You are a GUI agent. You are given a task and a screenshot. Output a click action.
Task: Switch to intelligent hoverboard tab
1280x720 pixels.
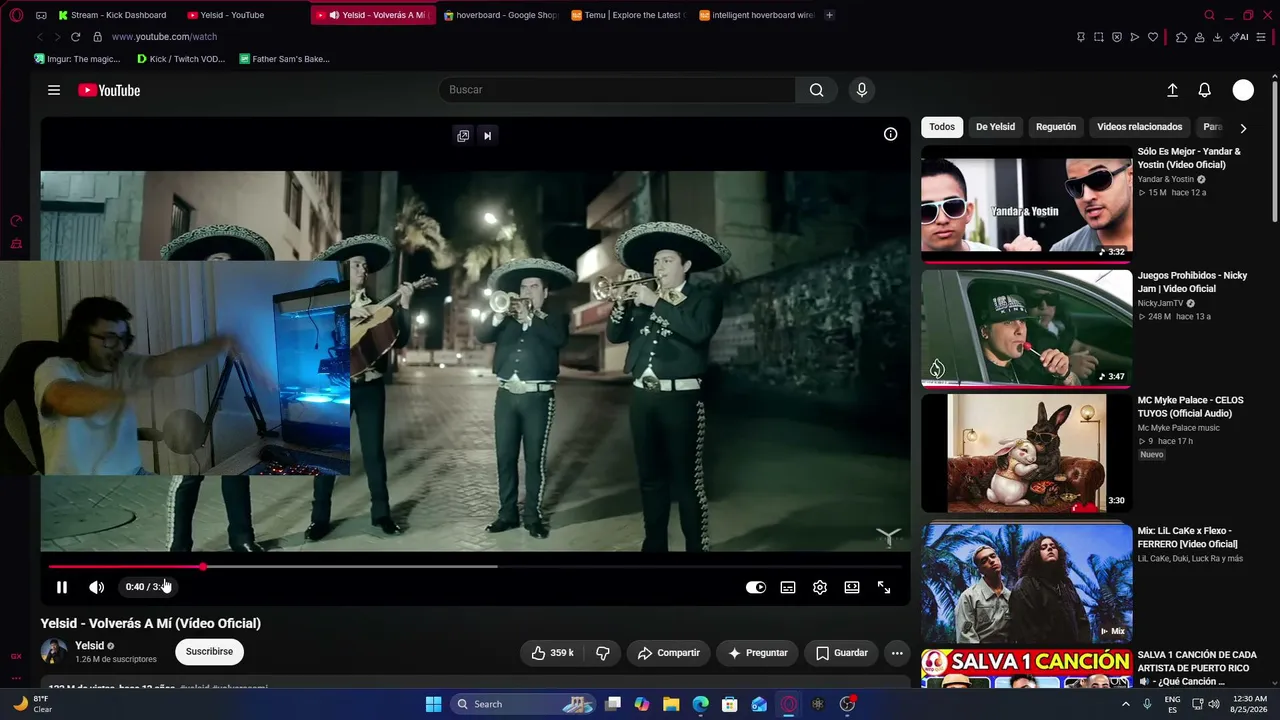[x=756, y=15]
